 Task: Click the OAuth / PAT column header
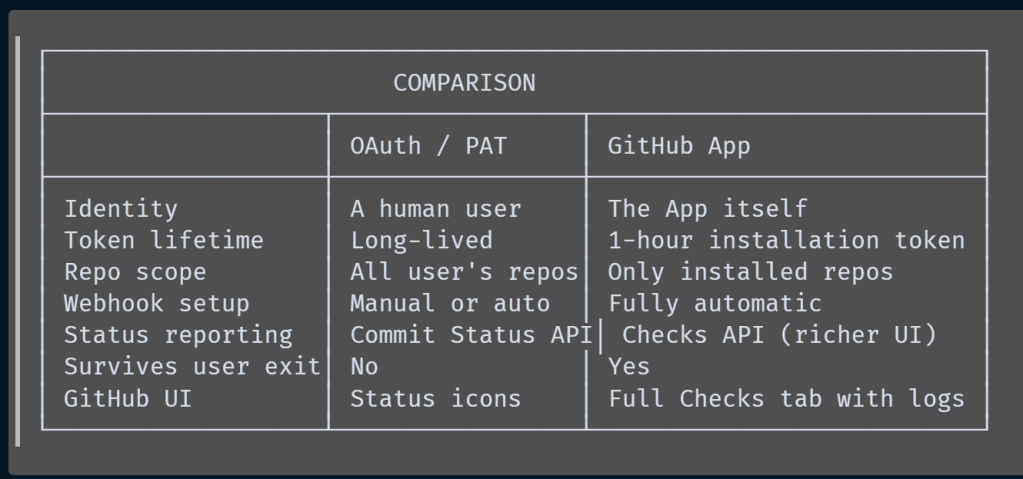click(428, 146)
